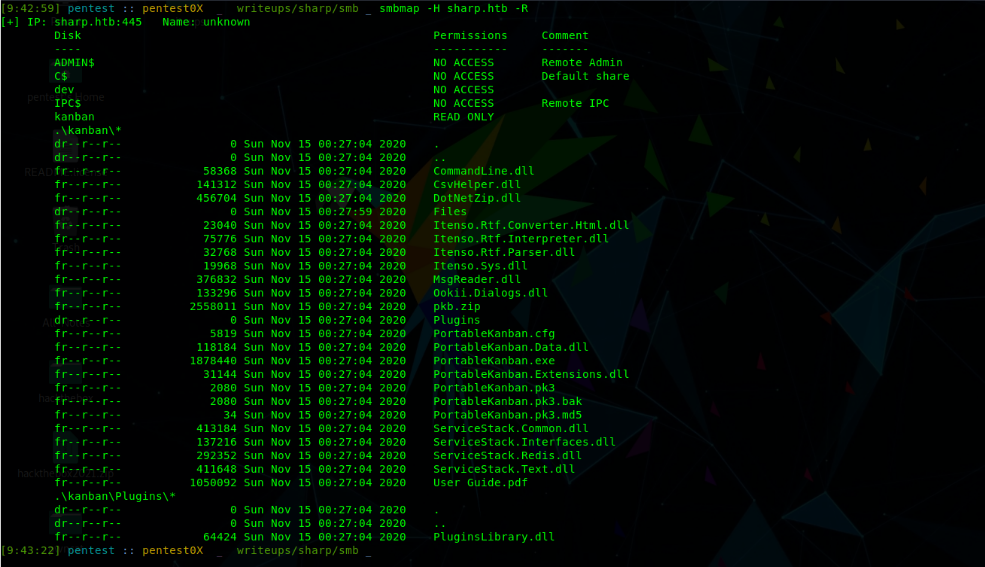This screenshot has height=567, width=985.
Task: Click the 'ADMIN$' share name
Action: (x=74, y=63)
